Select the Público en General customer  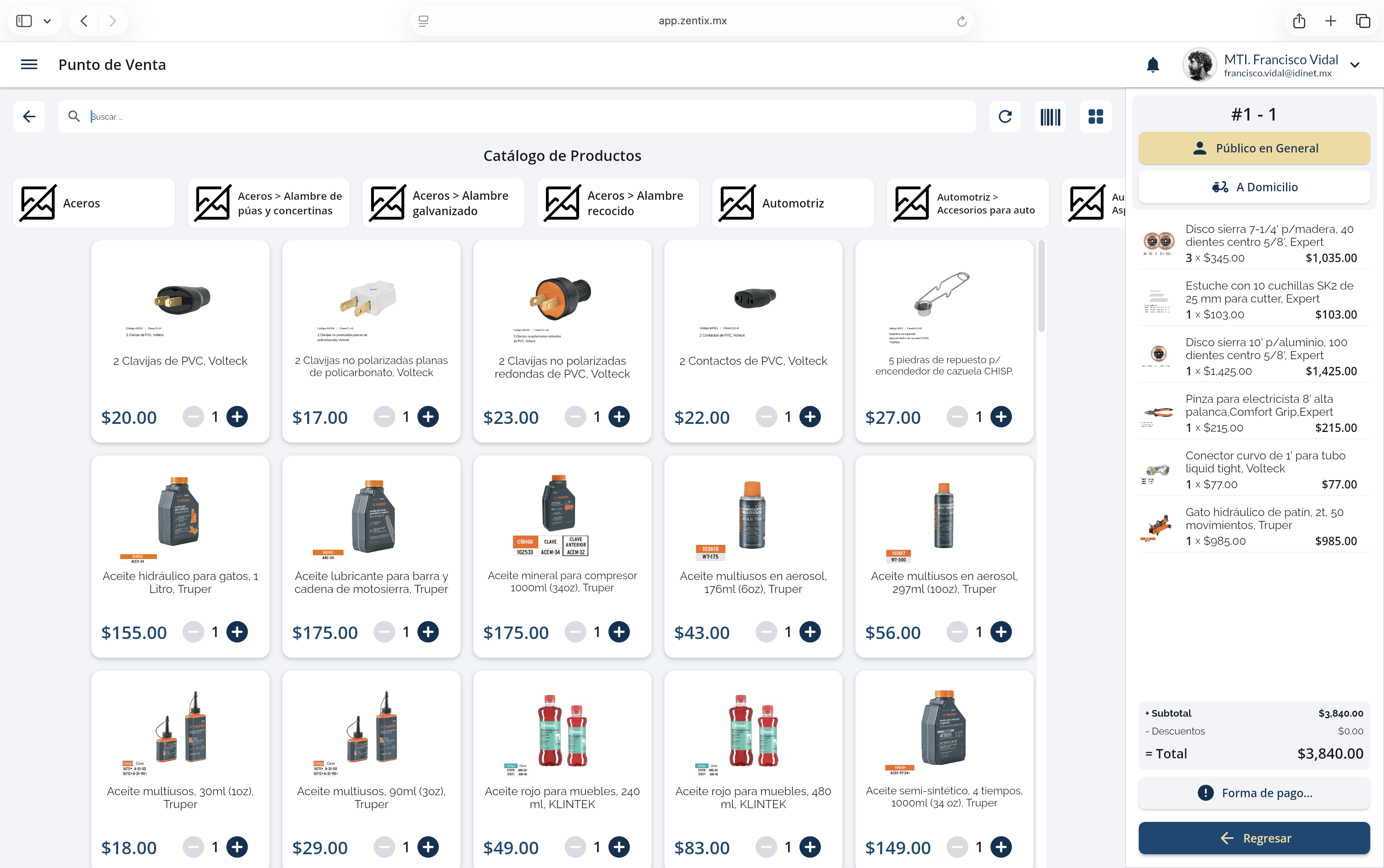pyautogui.click(x=1254, y=148)
